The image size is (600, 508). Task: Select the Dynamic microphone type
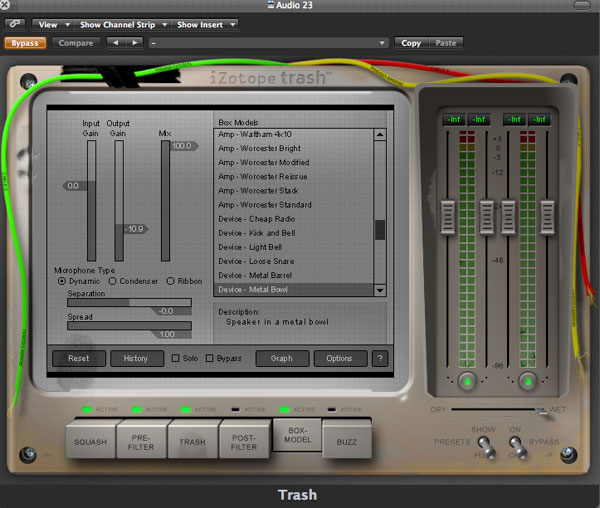pyautogui.click(x=62, y=281)
